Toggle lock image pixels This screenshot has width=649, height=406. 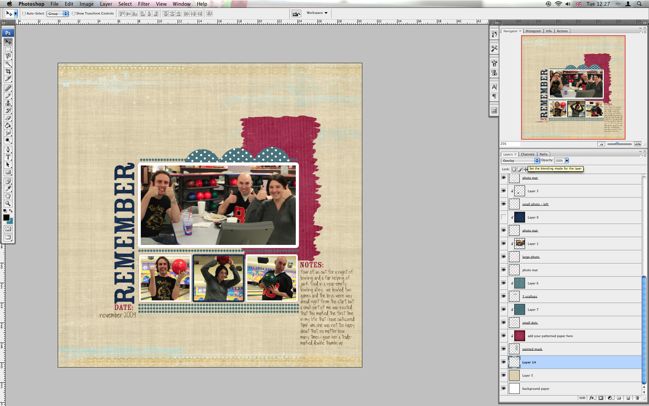(x=520, y=169)
